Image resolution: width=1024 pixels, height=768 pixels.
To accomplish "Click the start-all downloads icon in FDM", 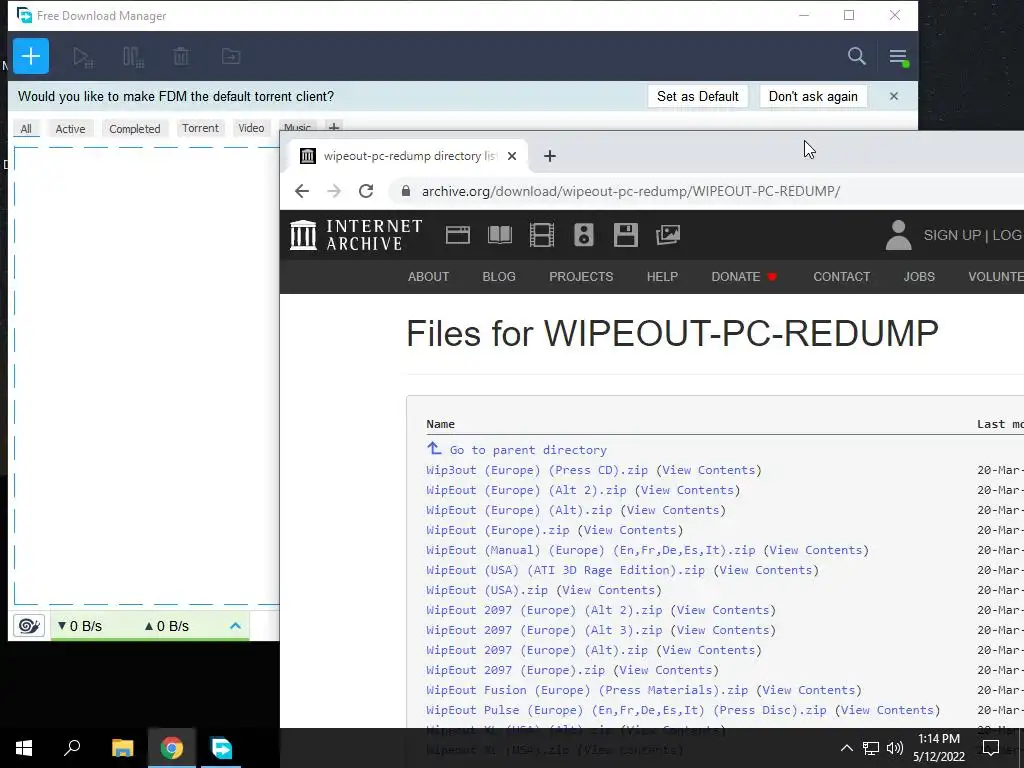I will point(83,57).
